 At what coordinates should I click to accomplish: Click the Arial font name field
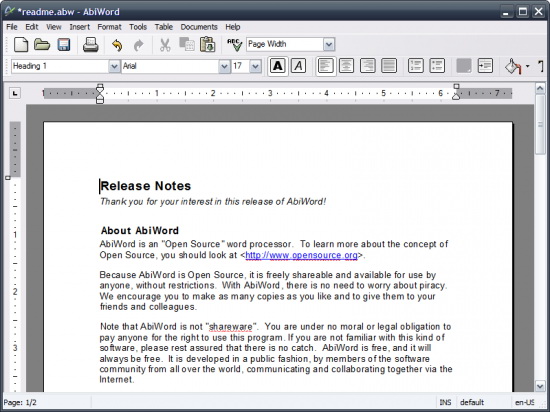tap(170, 66)
